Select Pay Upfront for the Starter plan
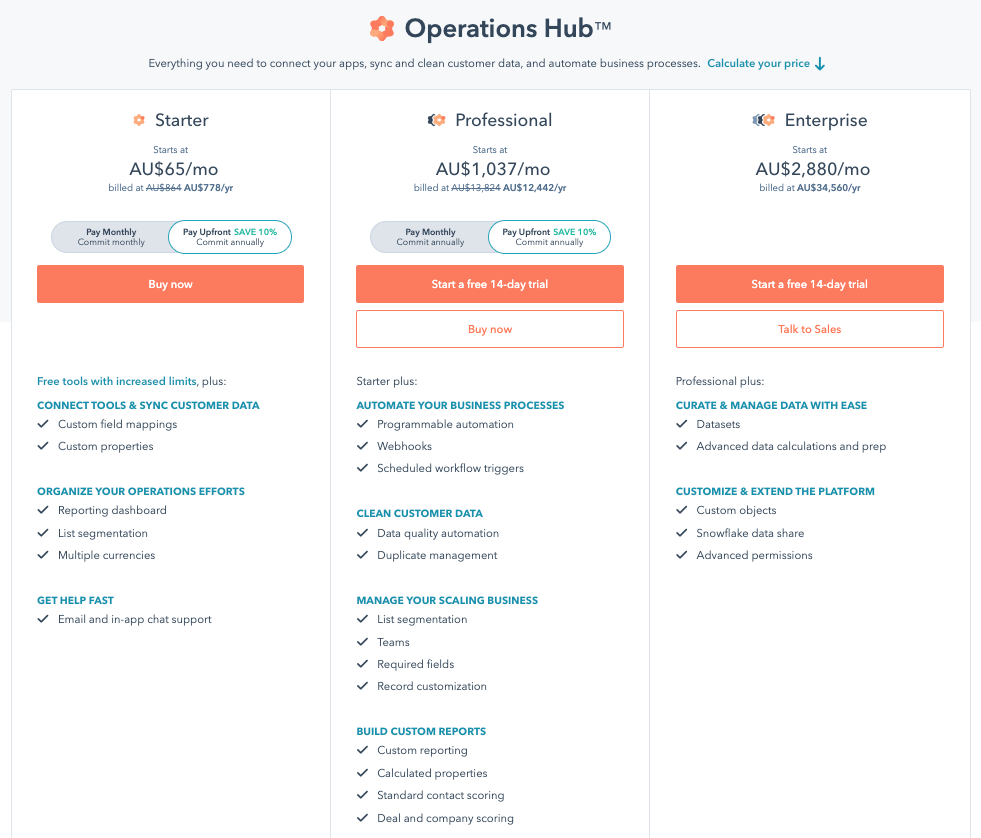Image resolution: width=981 pixels, height=838 pixels. (x=229, y=236)
